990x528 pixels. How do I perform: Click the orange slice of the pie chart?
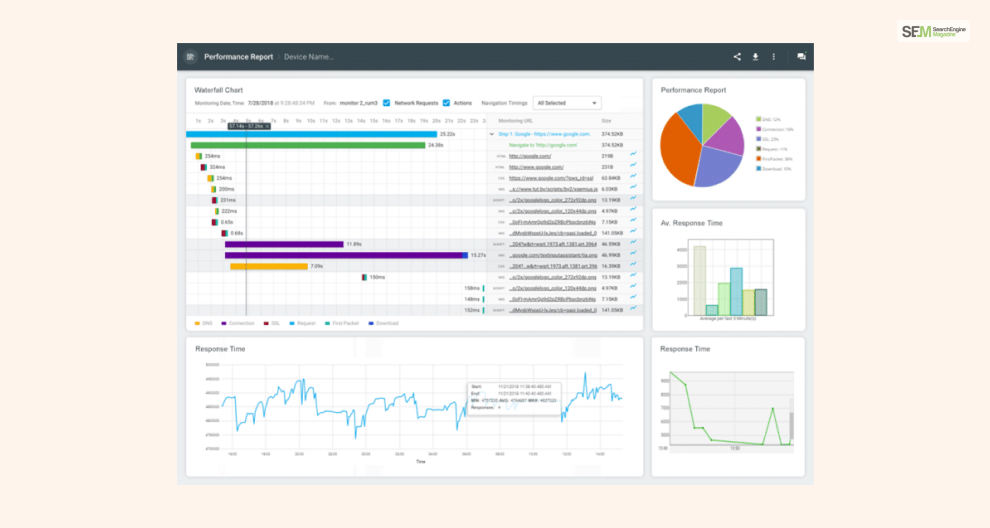coord(679,148)
